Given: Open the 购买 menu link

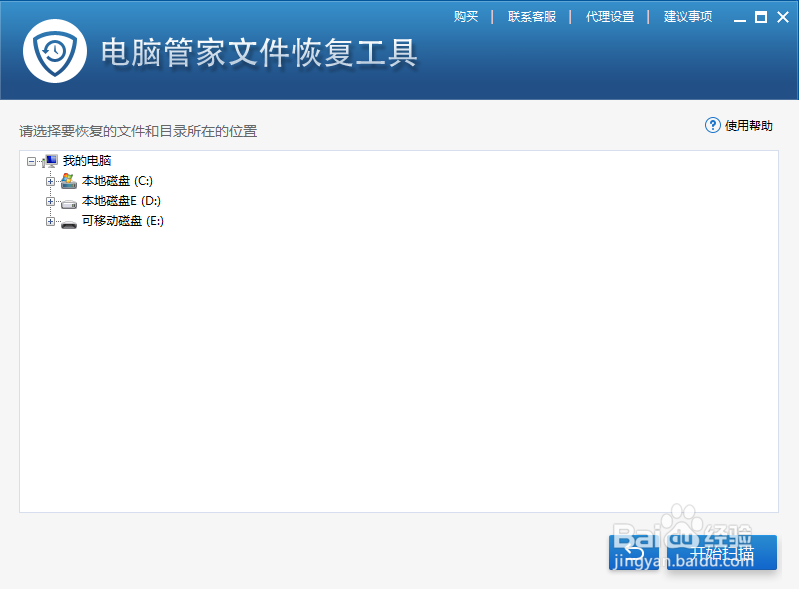Looking at the screenshot, I should click(x=466, y=17).
